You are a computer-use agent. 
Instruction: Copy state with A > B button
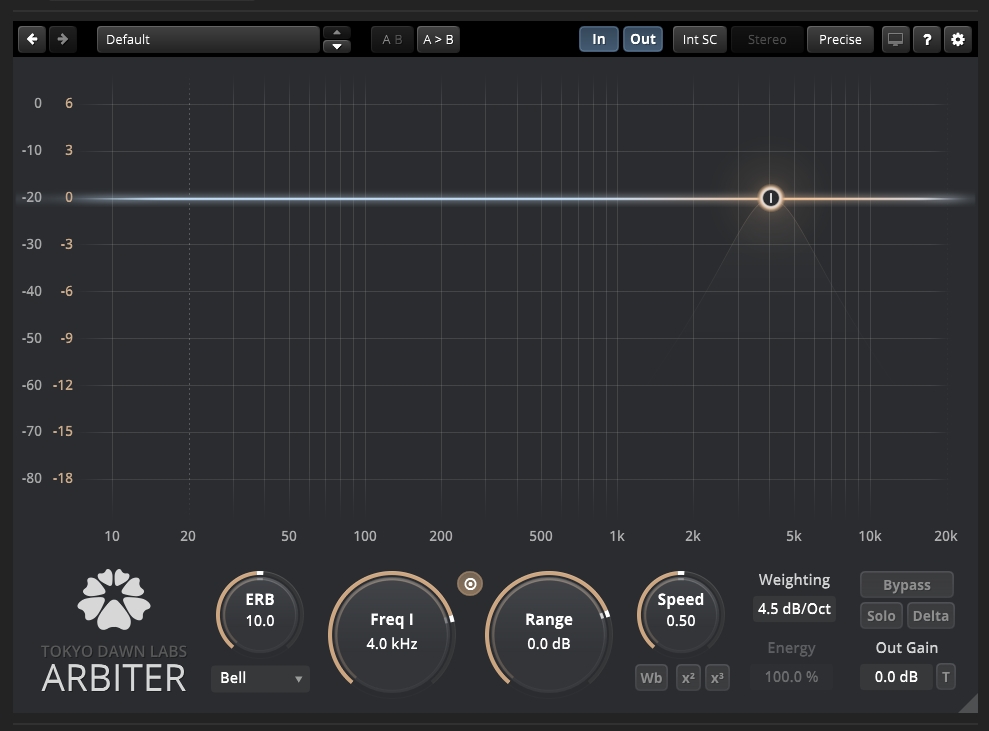tap(438, 39)
